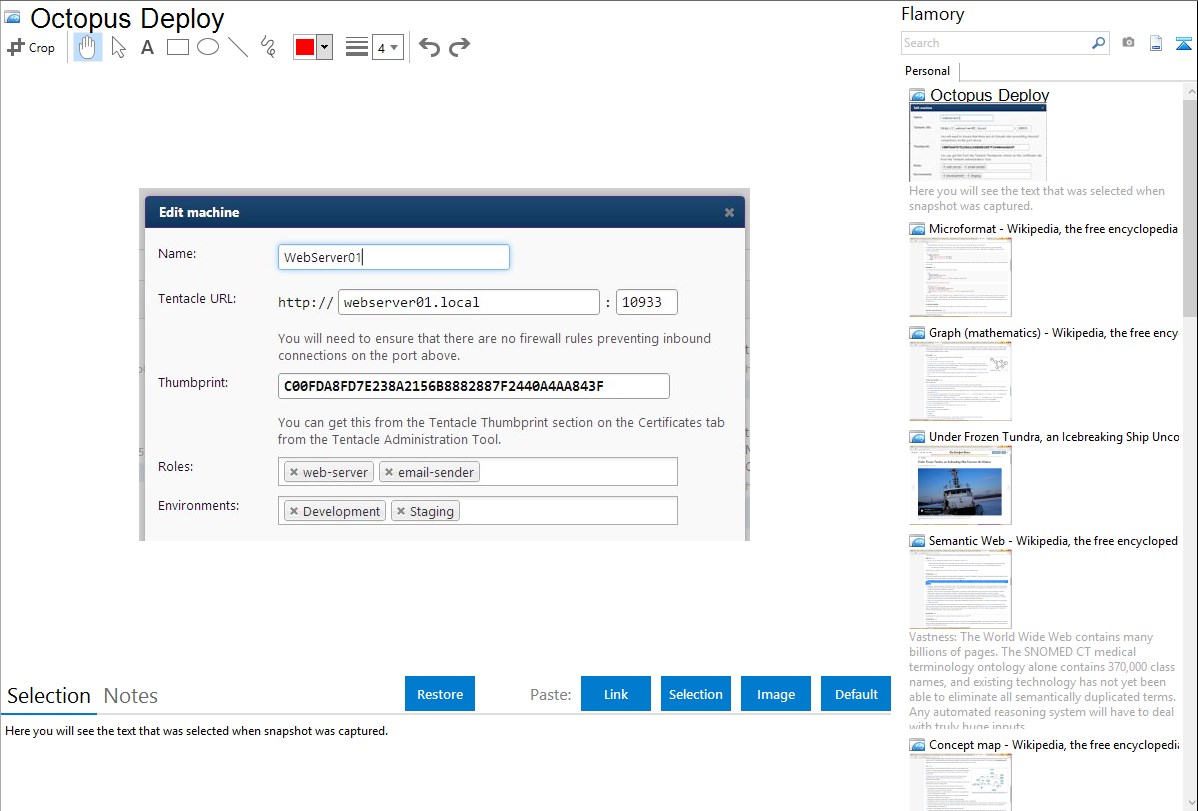Select the Concept map snapshot title

click(1054, 745)
